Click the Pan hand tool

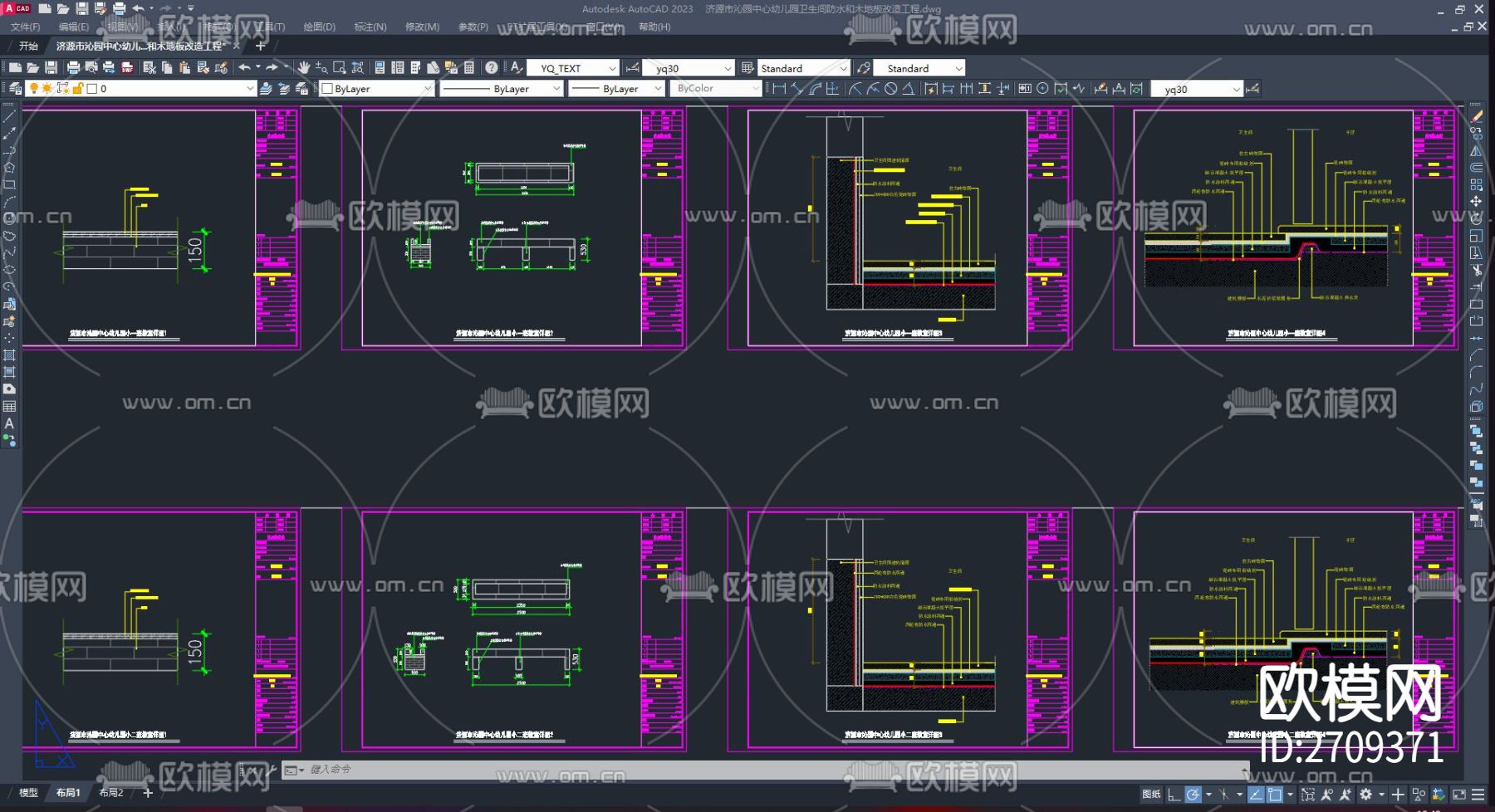point(304,67)
